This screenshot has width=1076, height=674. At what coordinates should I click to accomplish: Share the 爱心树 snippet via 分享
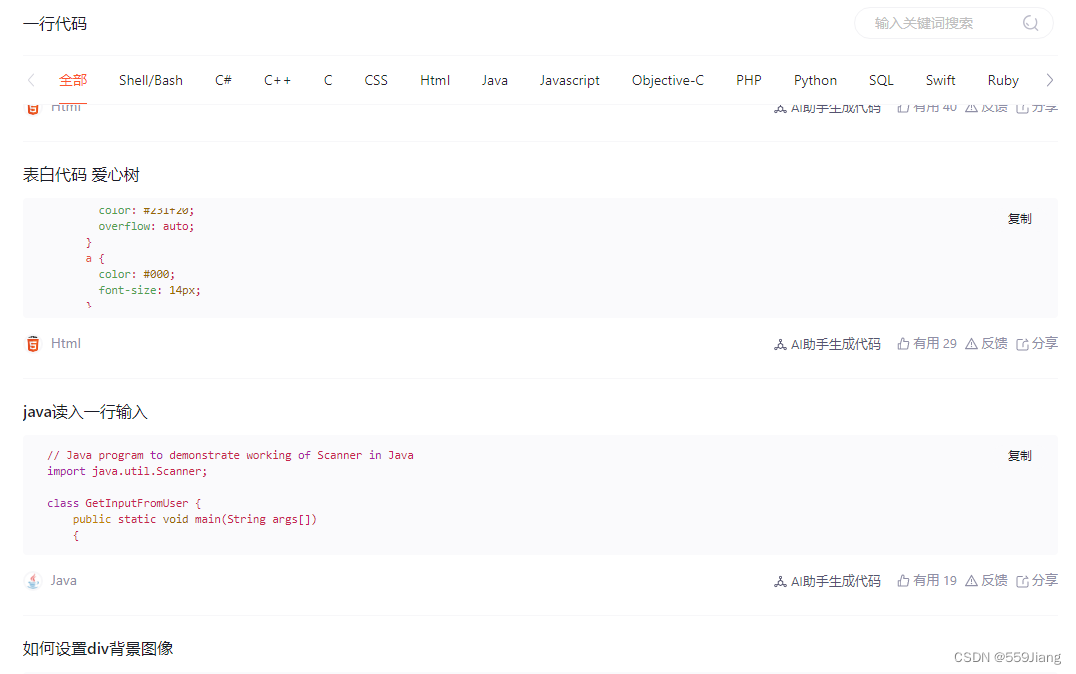1037,344
